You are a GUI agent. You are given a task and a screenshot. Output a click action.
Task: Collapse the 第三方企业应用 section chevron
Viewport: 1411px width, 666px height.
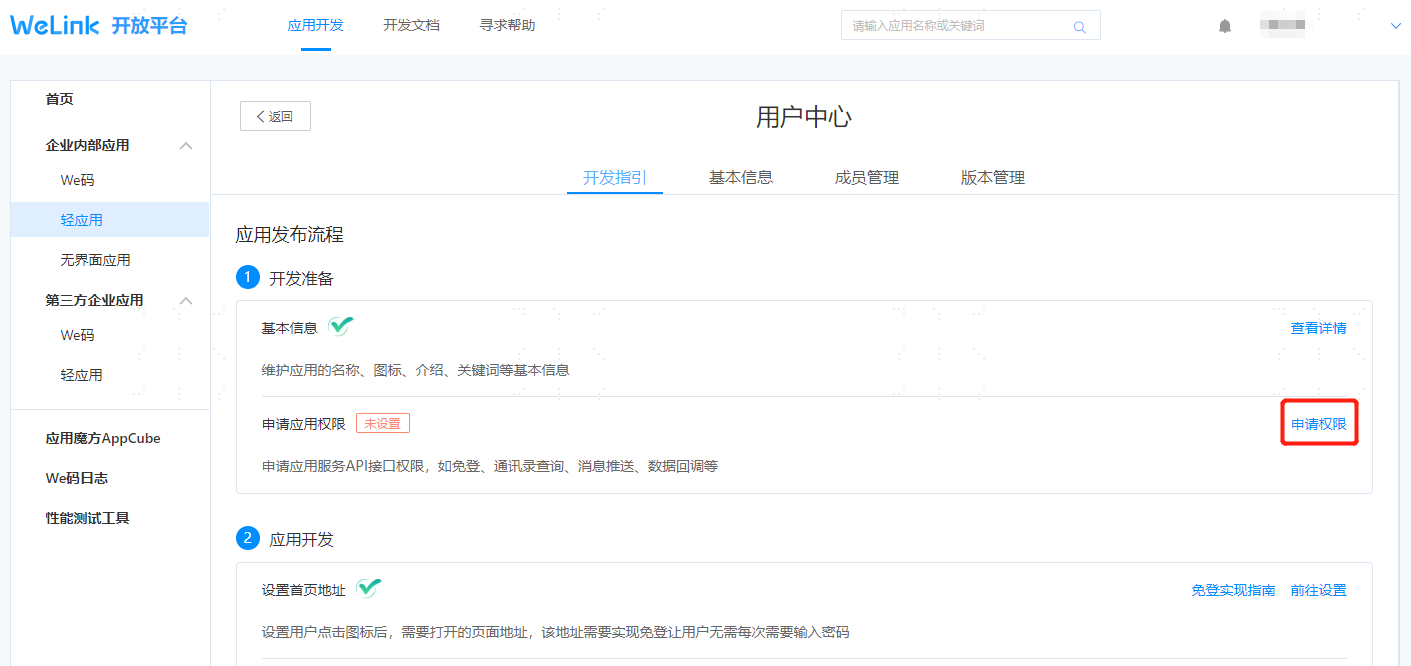coord(186,301)
